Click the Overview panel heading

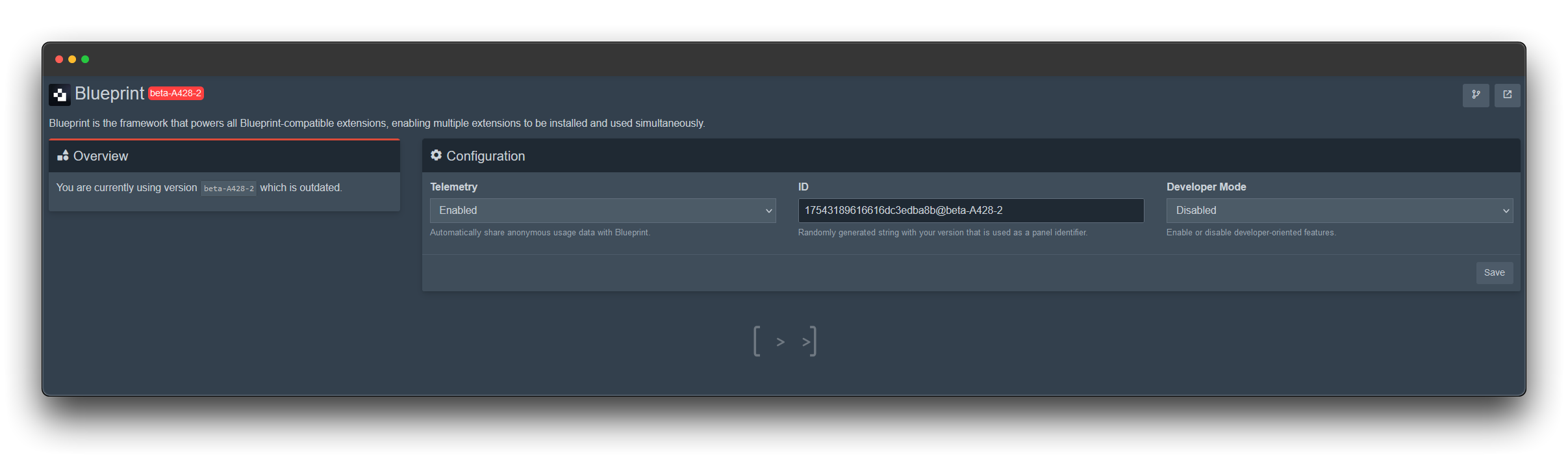click(x=101, y=156)
